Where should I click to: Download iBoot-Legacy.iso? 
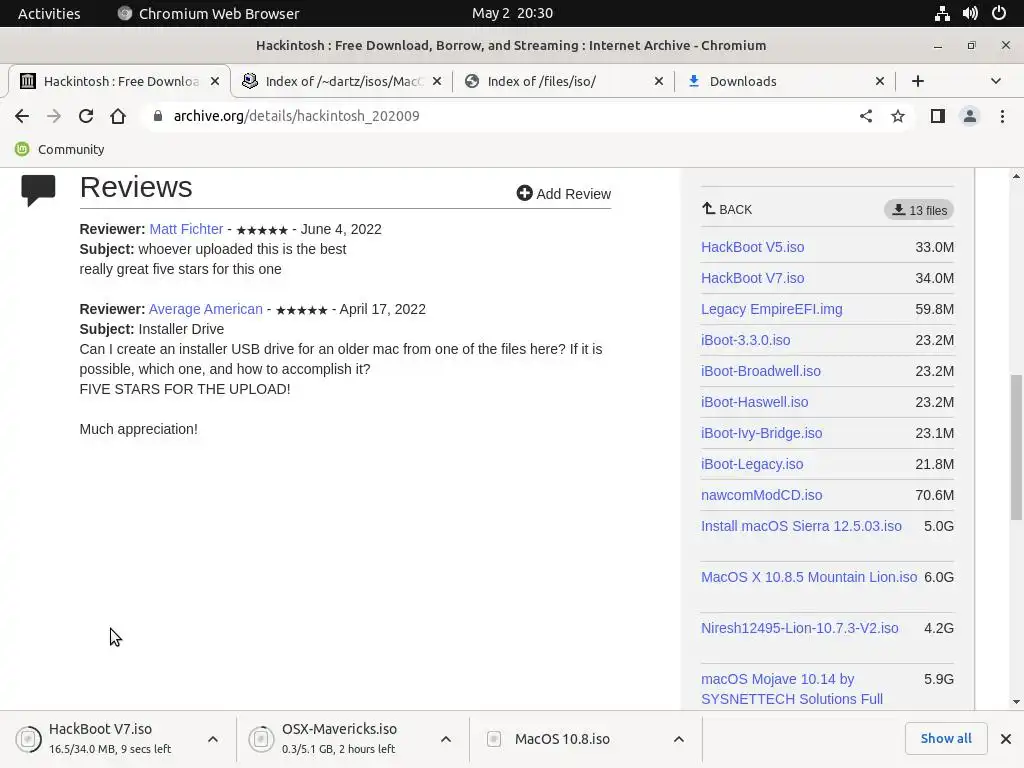click(x=752, y=464)
